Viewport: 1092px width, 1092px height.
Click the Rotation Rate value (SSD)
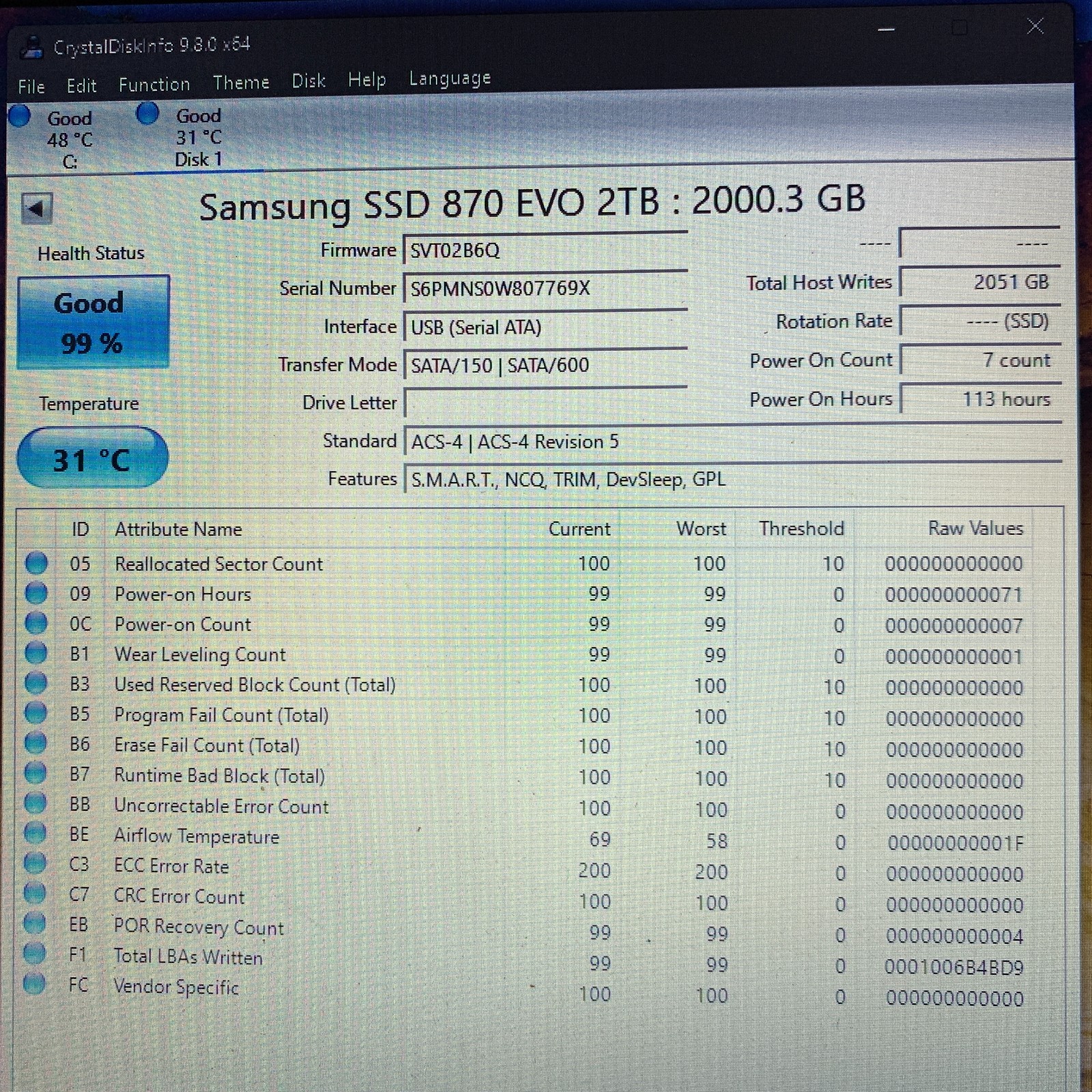tap(980, 321)
